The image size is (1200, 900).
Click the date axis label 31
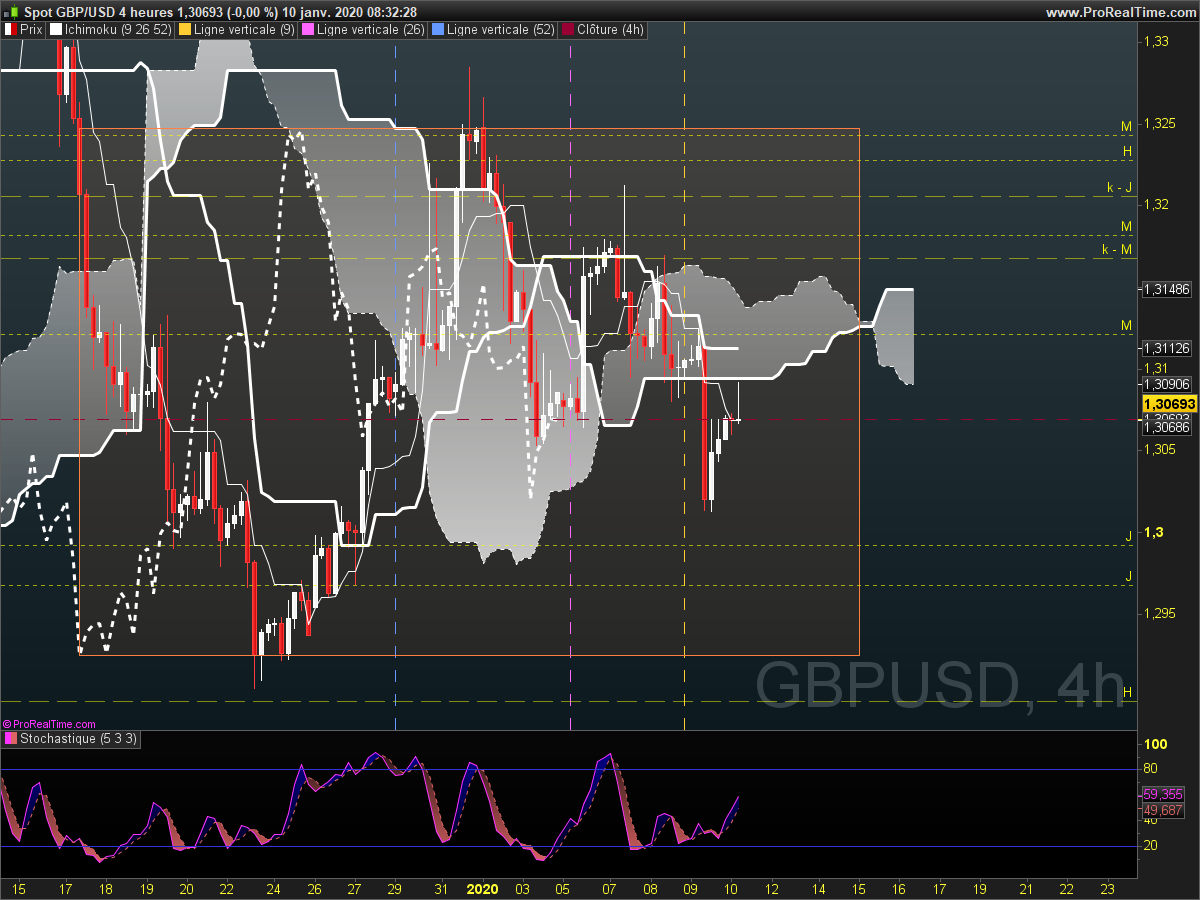pyautogui.click(x=441, y=888)
